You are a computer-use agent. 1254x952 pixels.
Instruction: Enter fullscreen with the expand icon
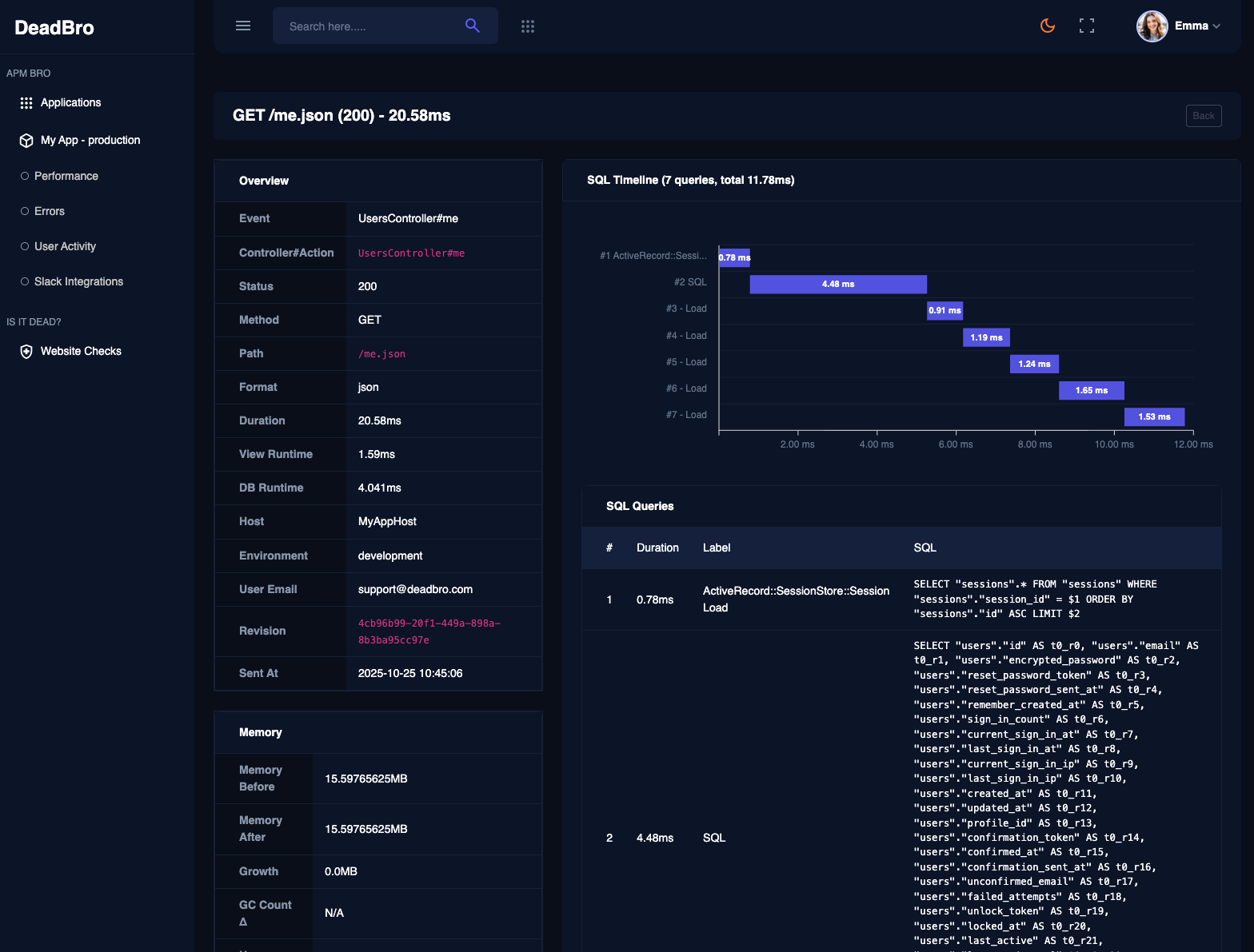(1086, 26)
